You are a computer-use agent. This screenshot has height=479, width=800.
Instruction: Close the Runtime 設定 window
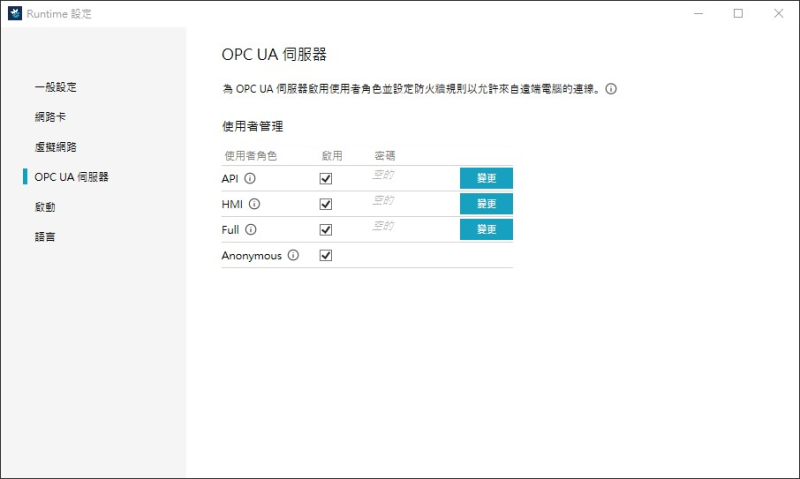(779, 13)
